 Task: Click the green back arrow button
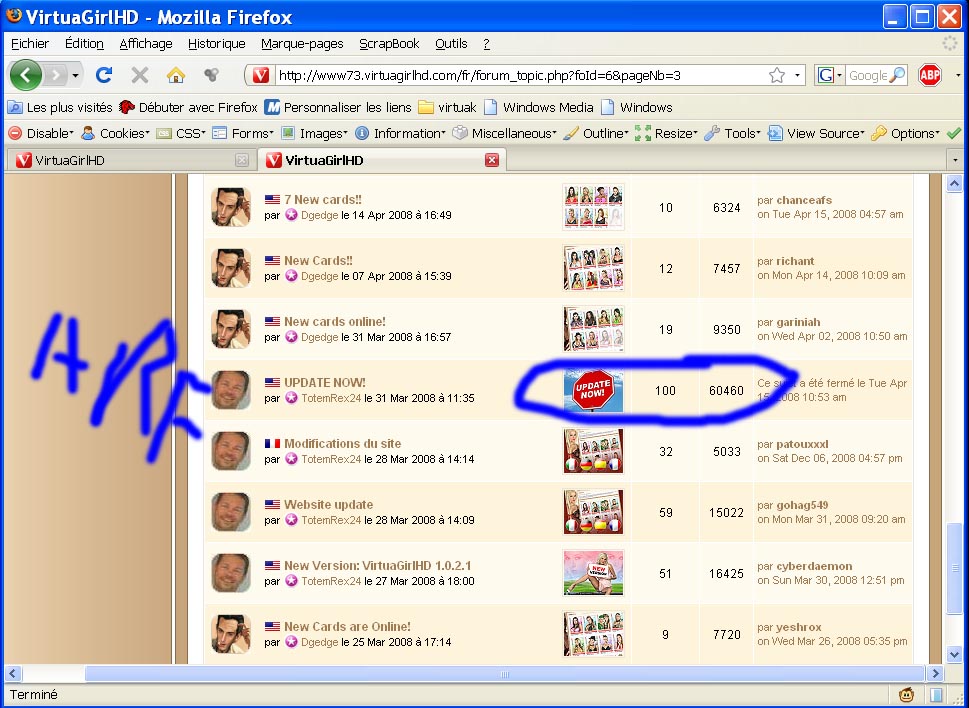tap(26, 75)
